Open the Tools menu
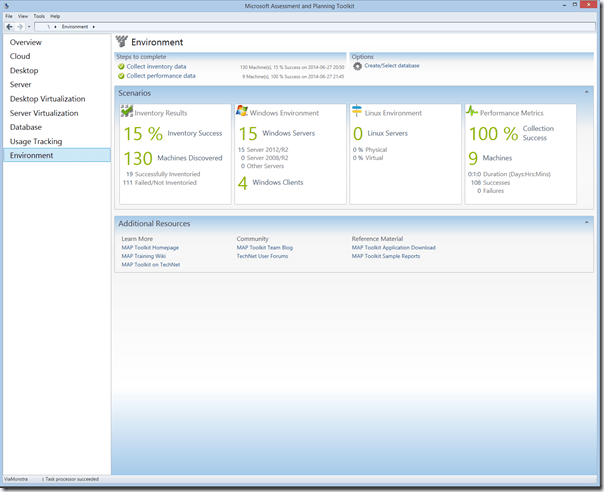The height and width of the screenshot is (492, 604). [39, 16]
